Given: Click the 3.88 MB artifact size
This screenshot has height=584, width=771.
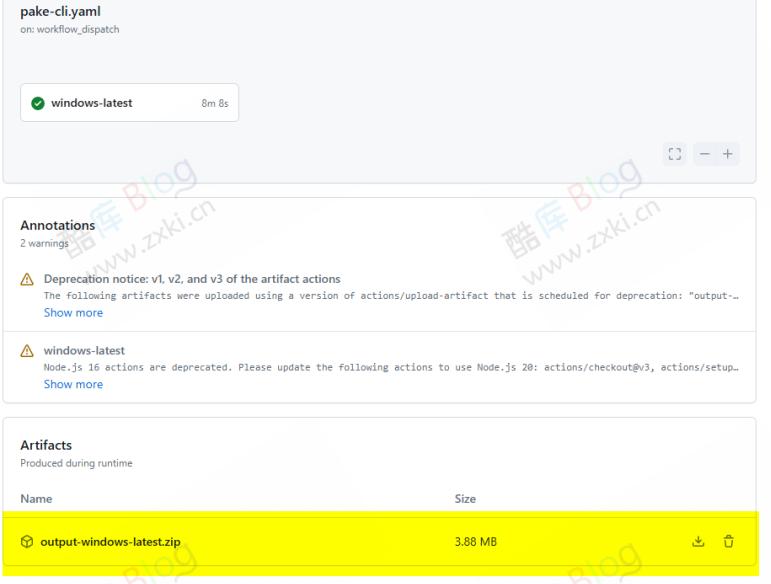Looking at the screenshot, I should click(475, 542).
